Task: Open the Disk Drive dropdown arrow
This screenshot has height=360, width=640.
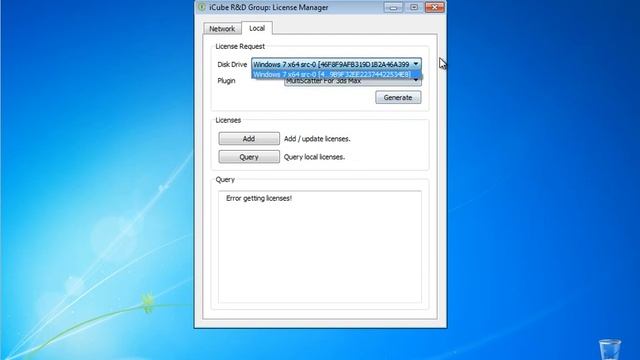Action: (x=416, y=64)
